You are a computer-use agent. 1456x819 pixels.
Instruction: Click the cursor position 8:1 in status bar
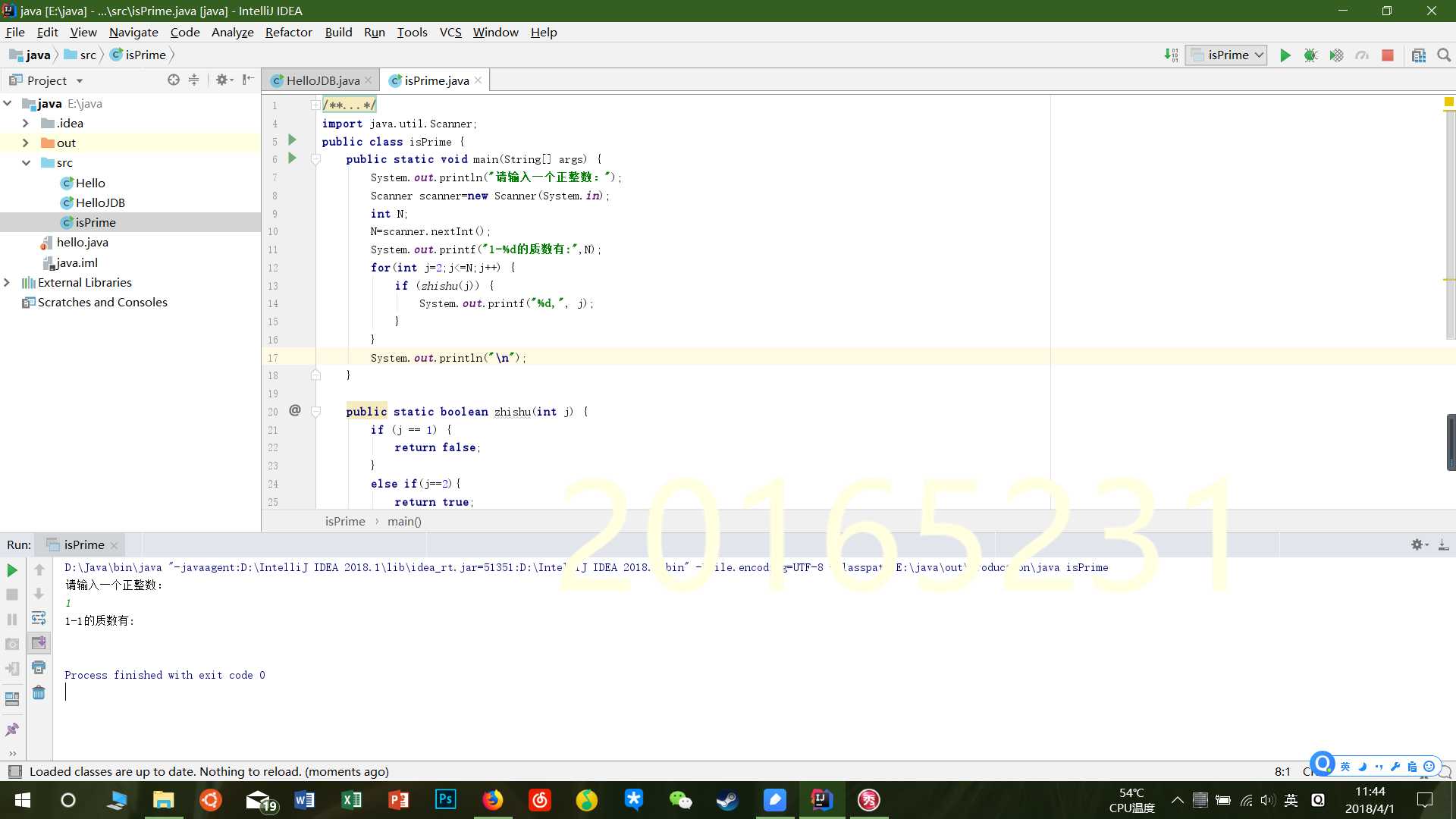click(1282, 771)
